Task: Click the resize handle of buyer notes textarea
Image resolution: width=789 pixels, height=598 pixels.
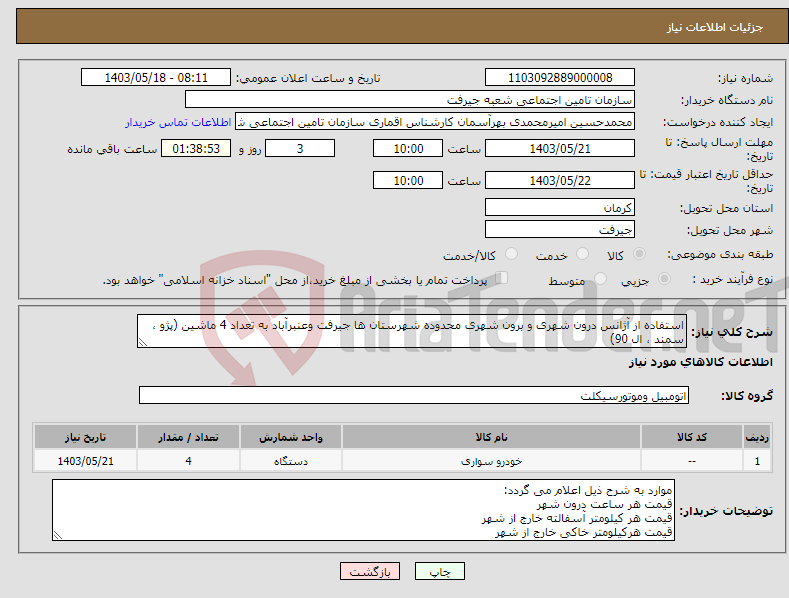Action: (58, 535)
